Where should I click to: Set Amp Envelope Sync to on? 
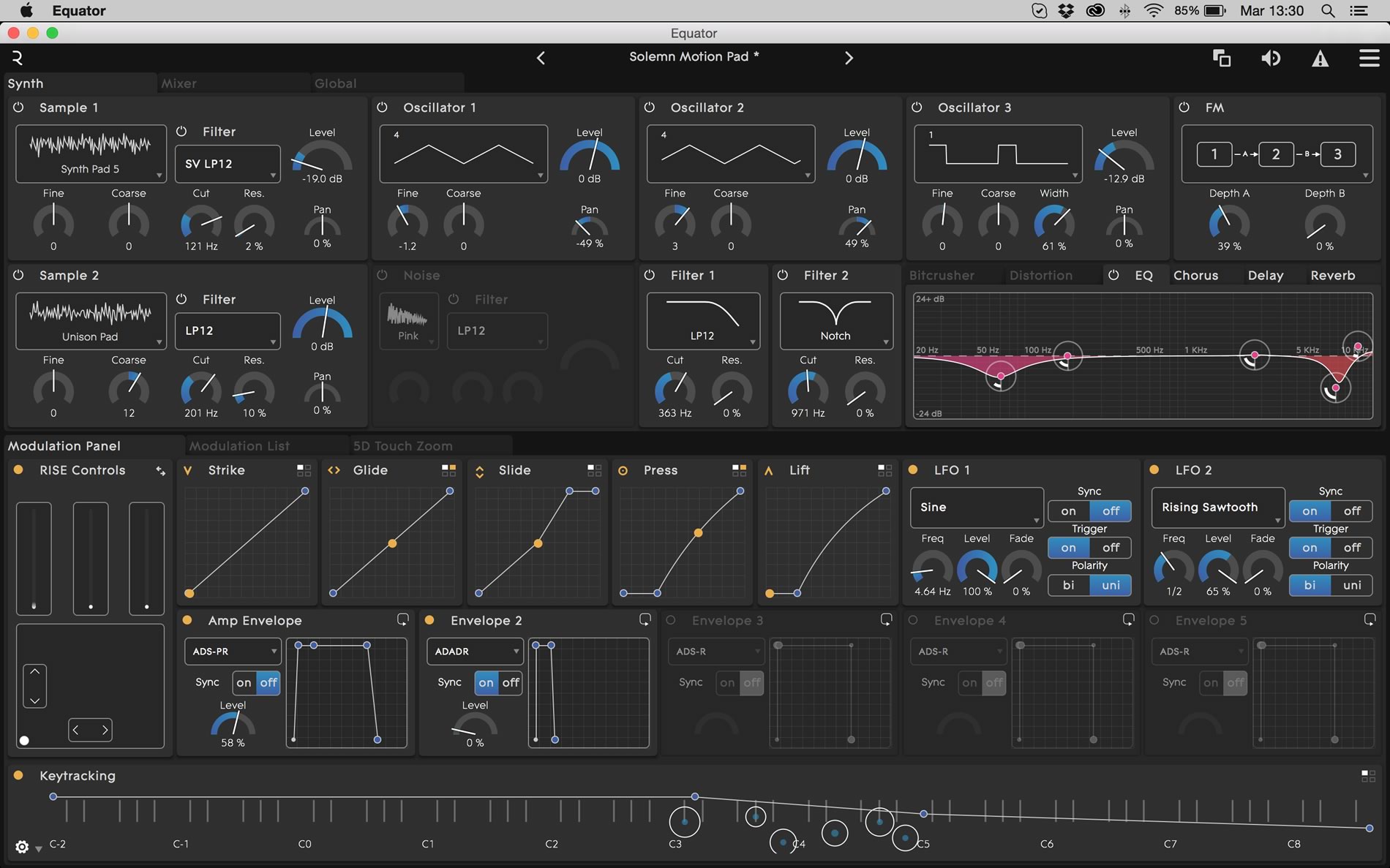(244, 683)
